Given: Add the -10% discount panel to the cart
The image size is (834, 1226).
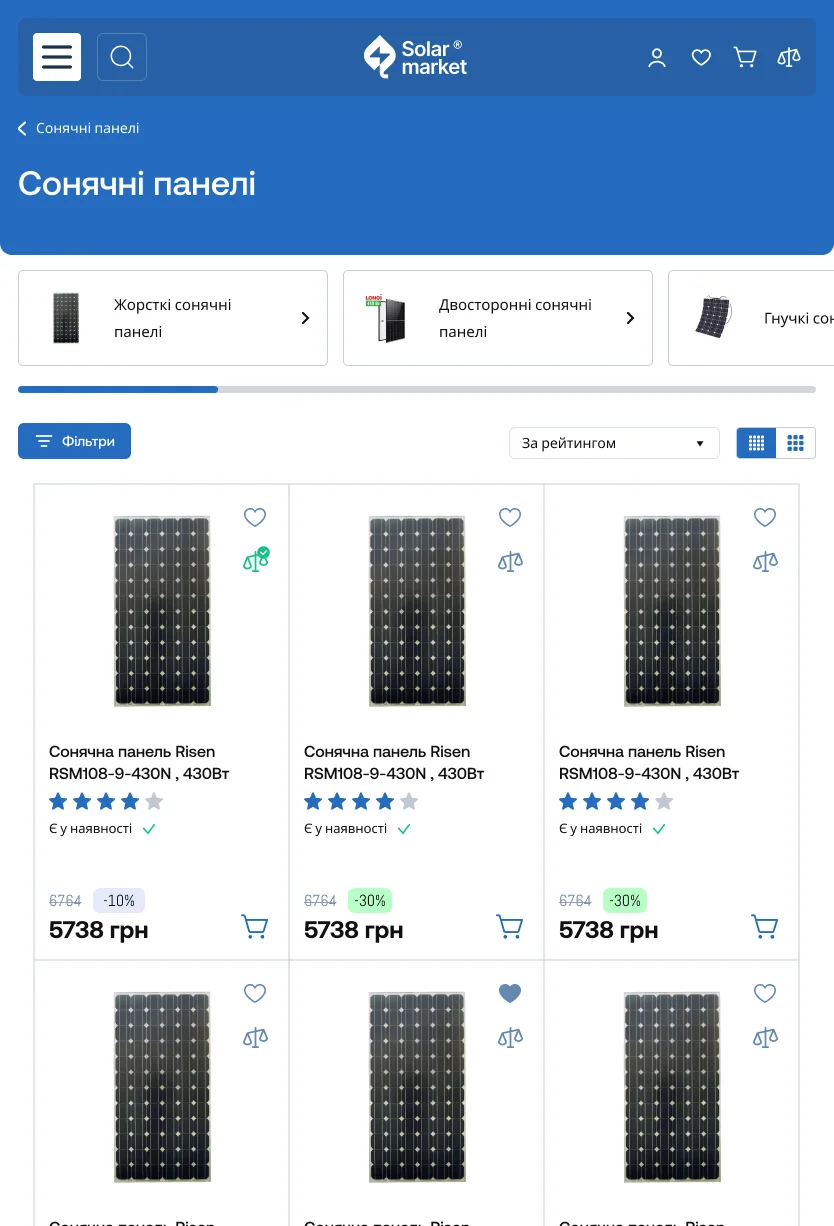Looking at the screenshot, I should 255,927.
